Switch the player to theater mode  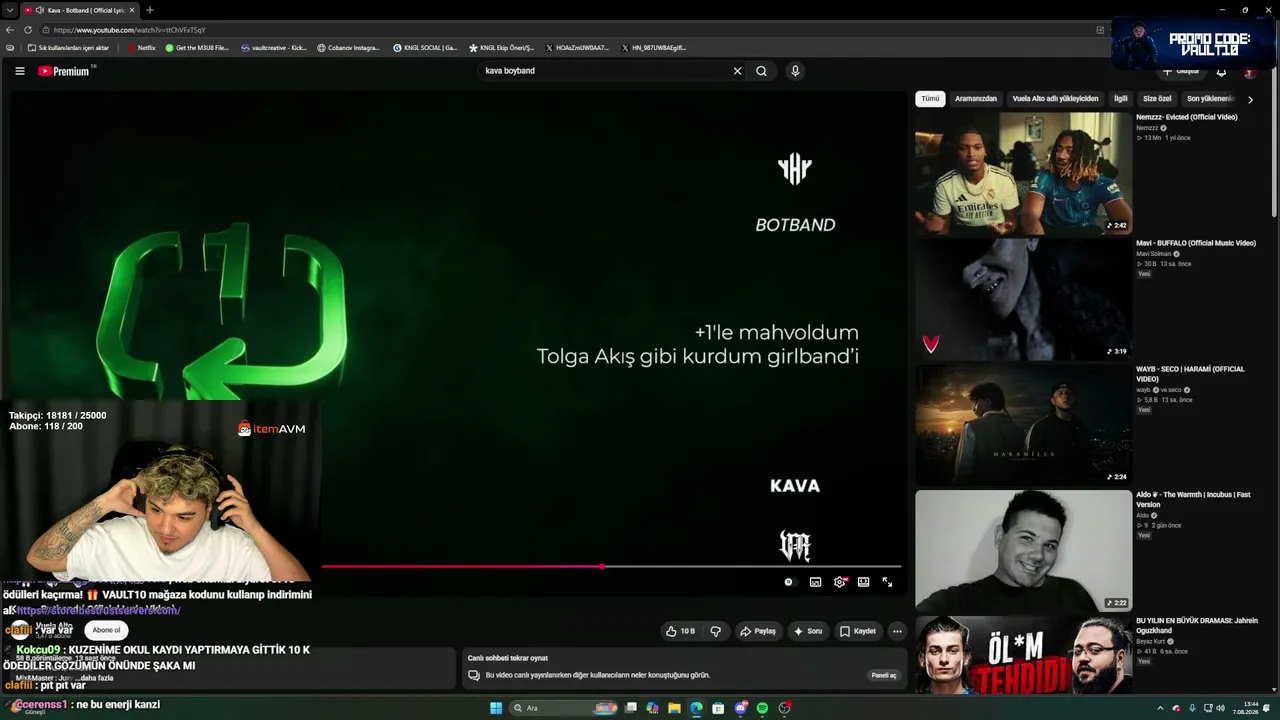point(863,582)
